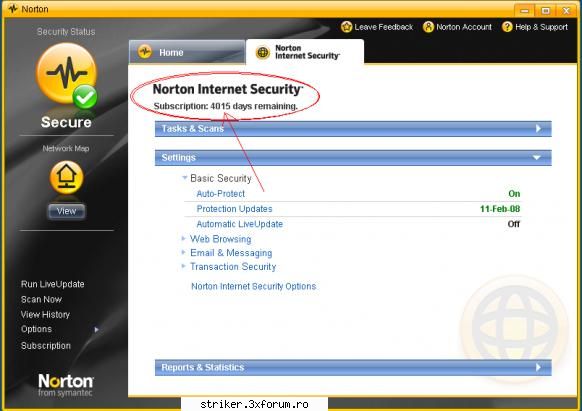Click the Web Browsing label
This screenshot has width=582, height=411.
(220, 239)
